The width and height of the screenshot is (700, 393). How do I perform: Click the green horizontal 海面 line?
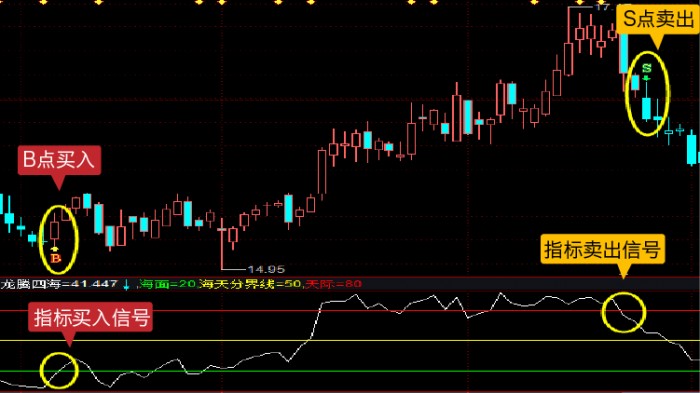pos(350,371)
